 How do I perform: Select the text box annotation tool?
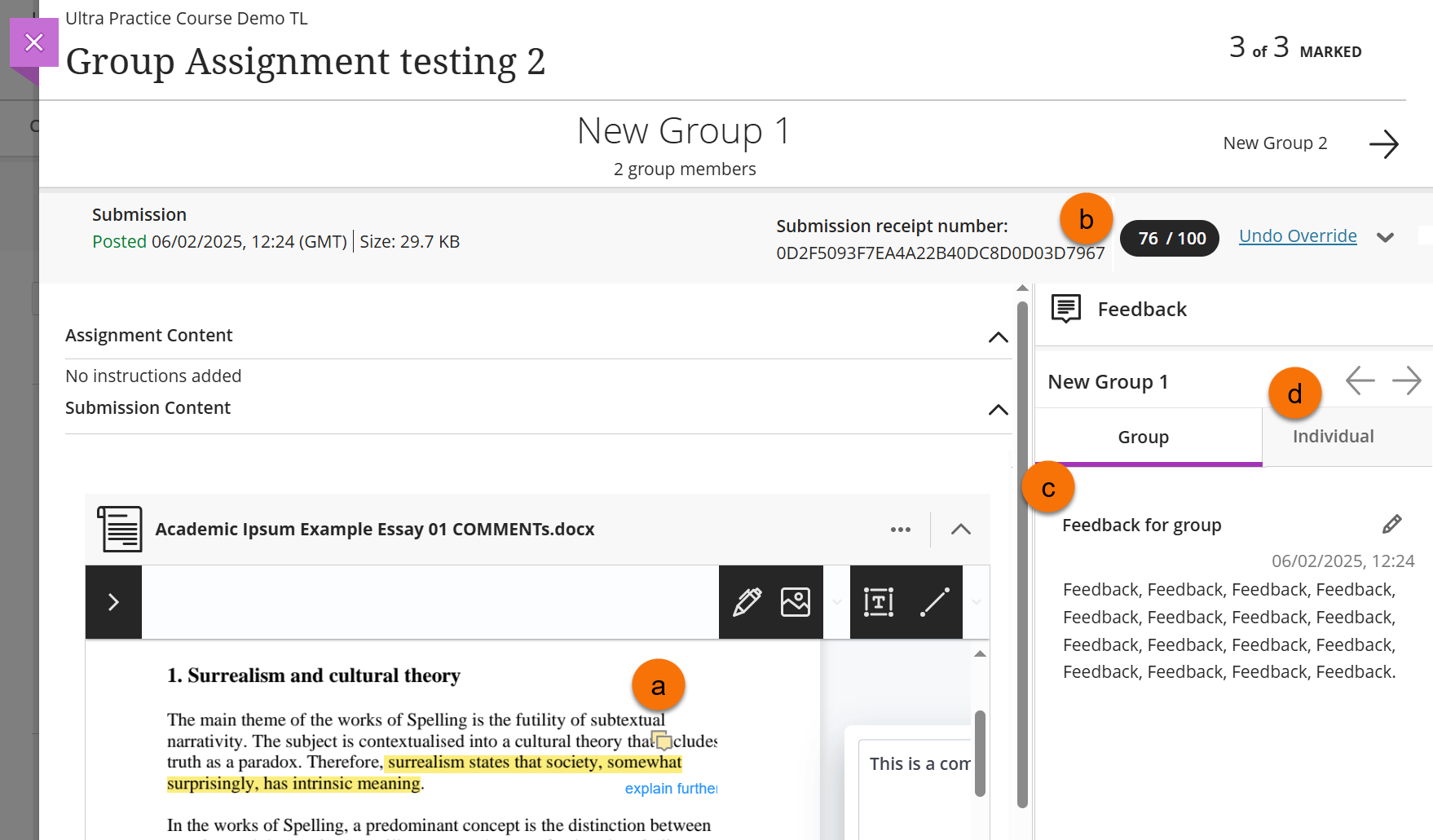click(878, 602)
